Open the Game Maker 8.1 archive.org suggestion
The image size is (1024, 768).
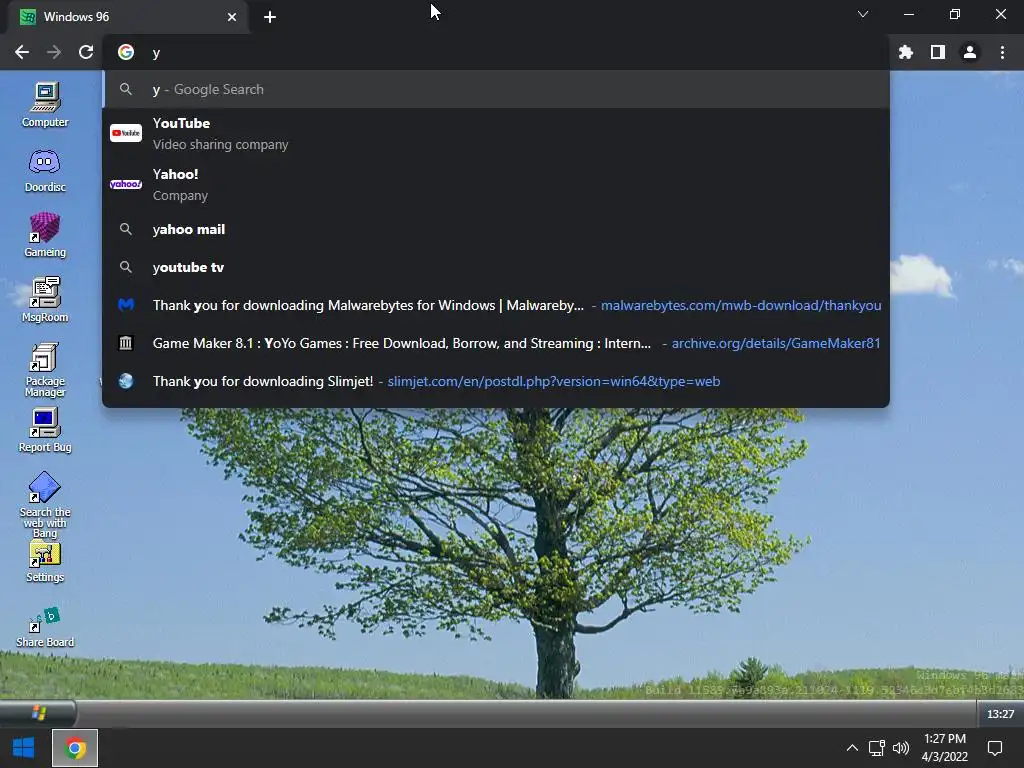coord(496,343)
